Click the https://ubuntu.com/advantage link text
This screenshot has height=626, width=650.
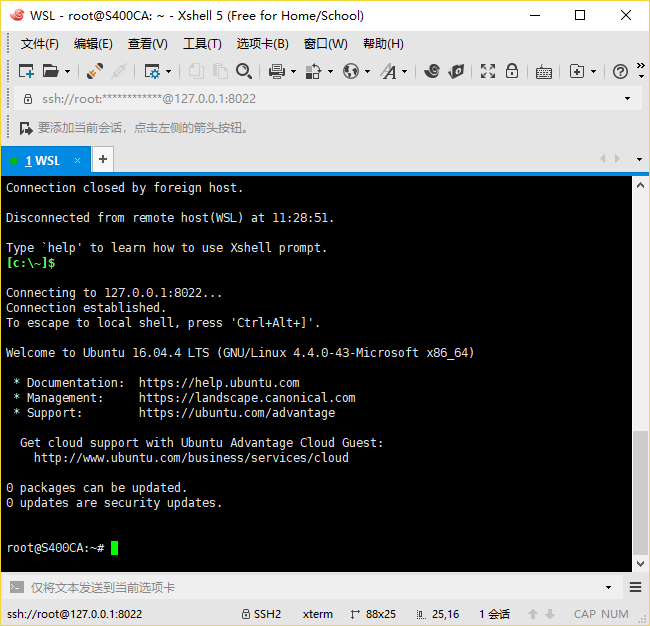tap(237, 412)
